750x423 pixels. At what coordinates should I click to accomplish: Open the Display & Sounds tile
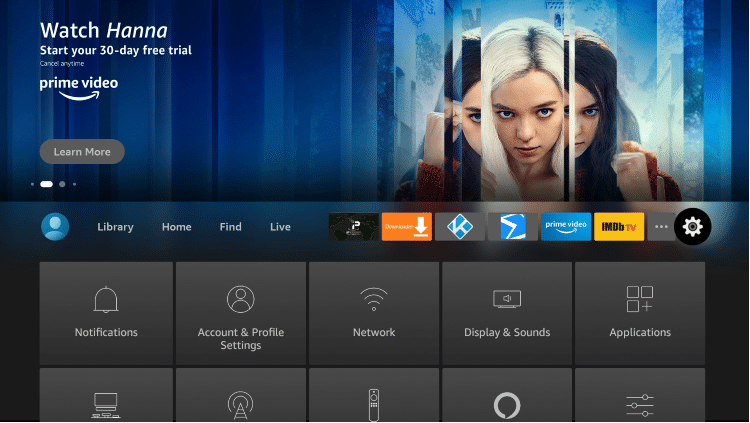[507, 313]
